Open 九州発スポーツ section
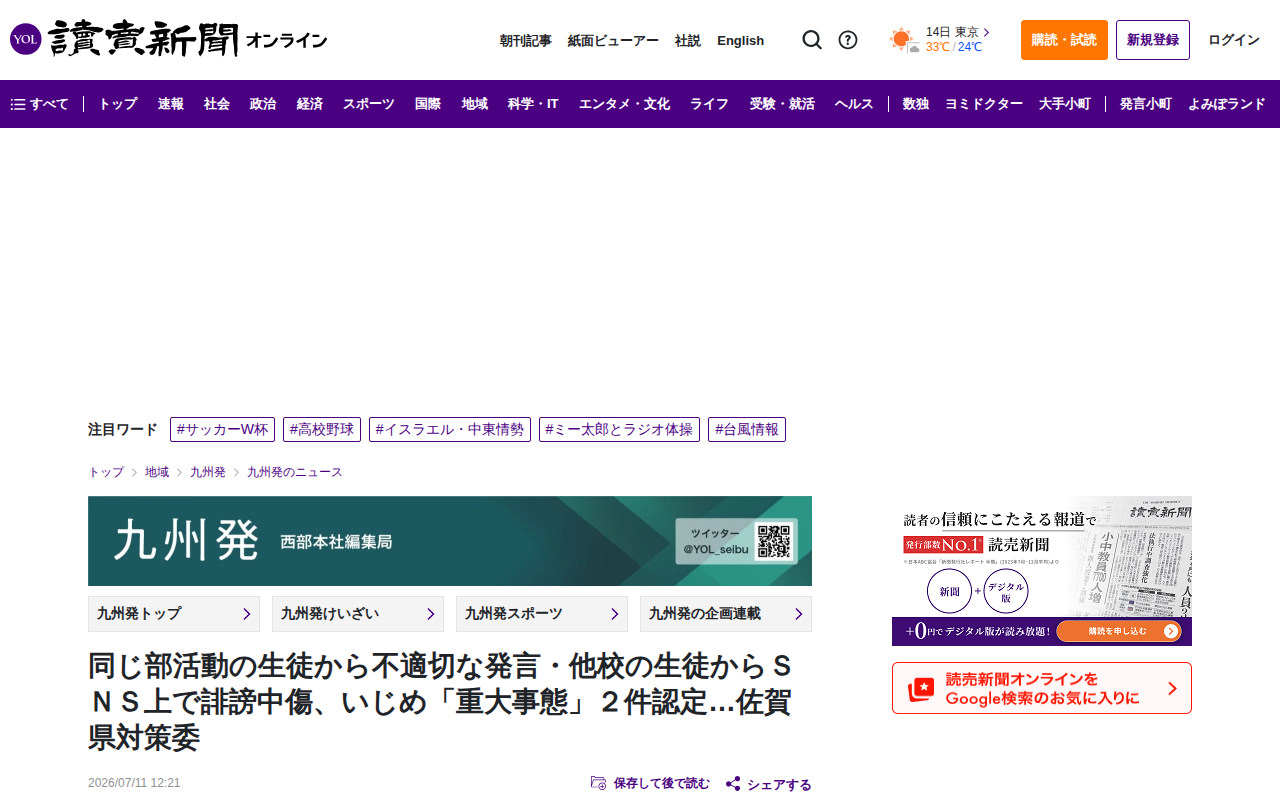The height and width of the screenshot is (800, 1280). click(542, 614)
